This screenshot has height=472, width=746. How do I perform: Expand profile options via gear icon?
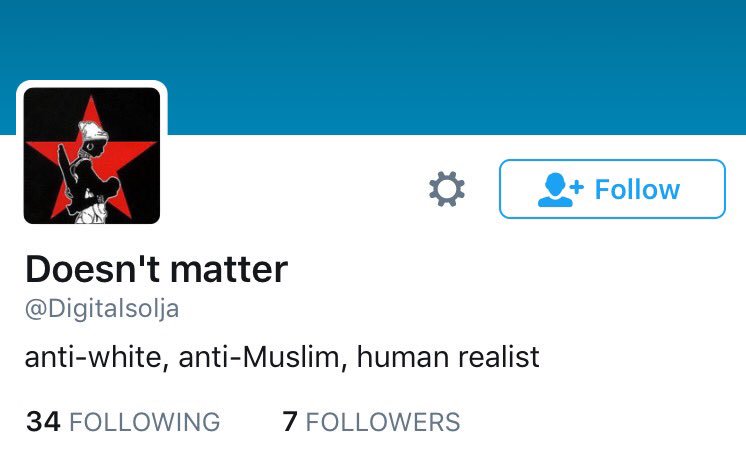[447, 189]
